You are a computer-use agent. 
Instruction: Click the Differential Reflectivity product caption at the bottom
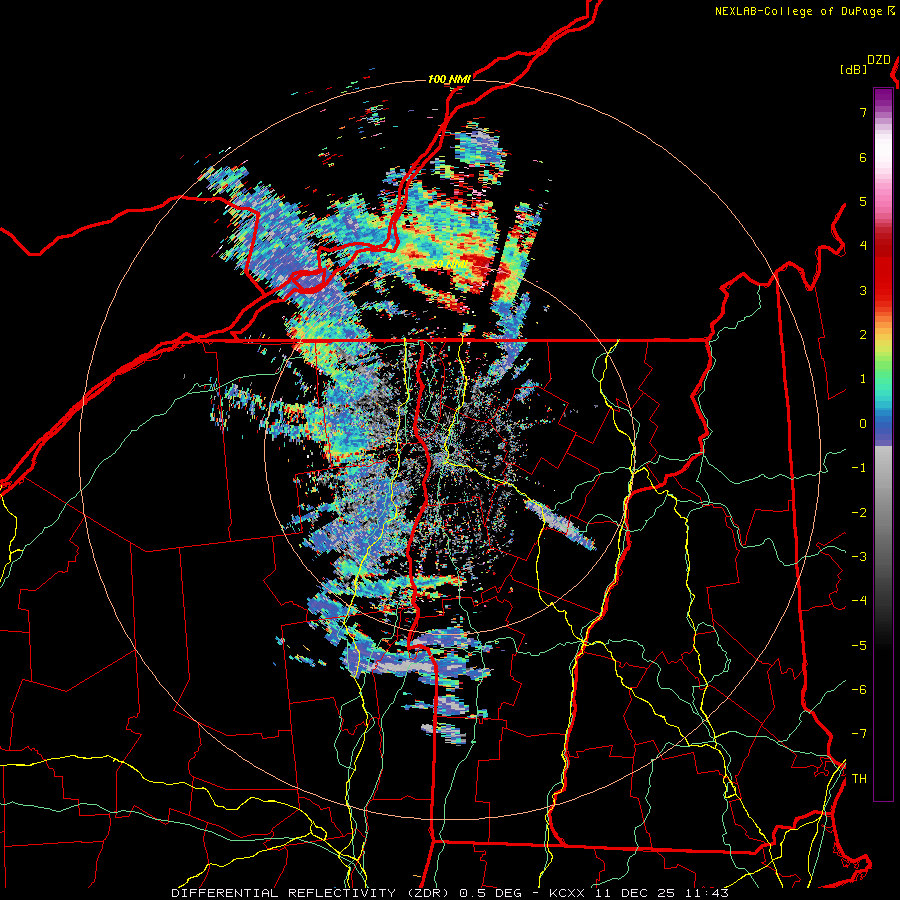(x=450, y=893)
